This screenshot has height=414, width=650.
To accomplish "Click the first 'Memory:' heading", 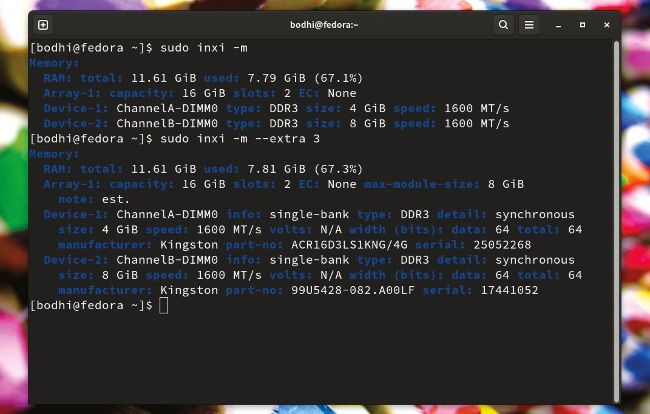I will pos(54,63).
